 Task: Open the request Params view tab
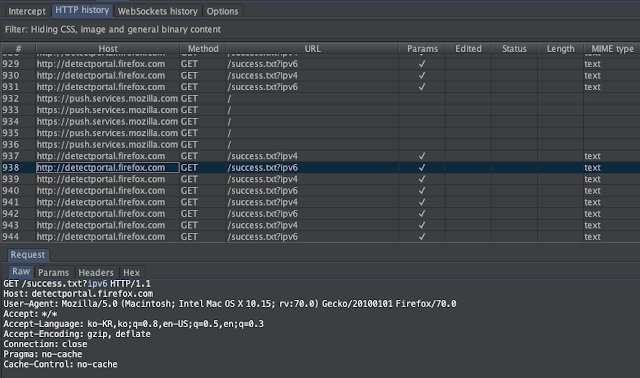[53, 272]
